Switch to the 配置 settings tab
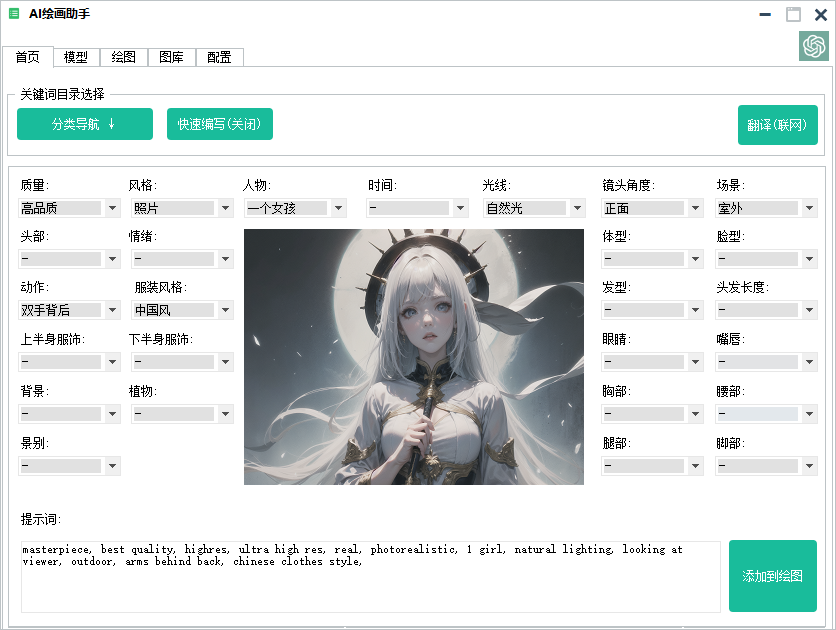Image resolution: width=836 pixels, height=630 pixels. tap(218, 57)
